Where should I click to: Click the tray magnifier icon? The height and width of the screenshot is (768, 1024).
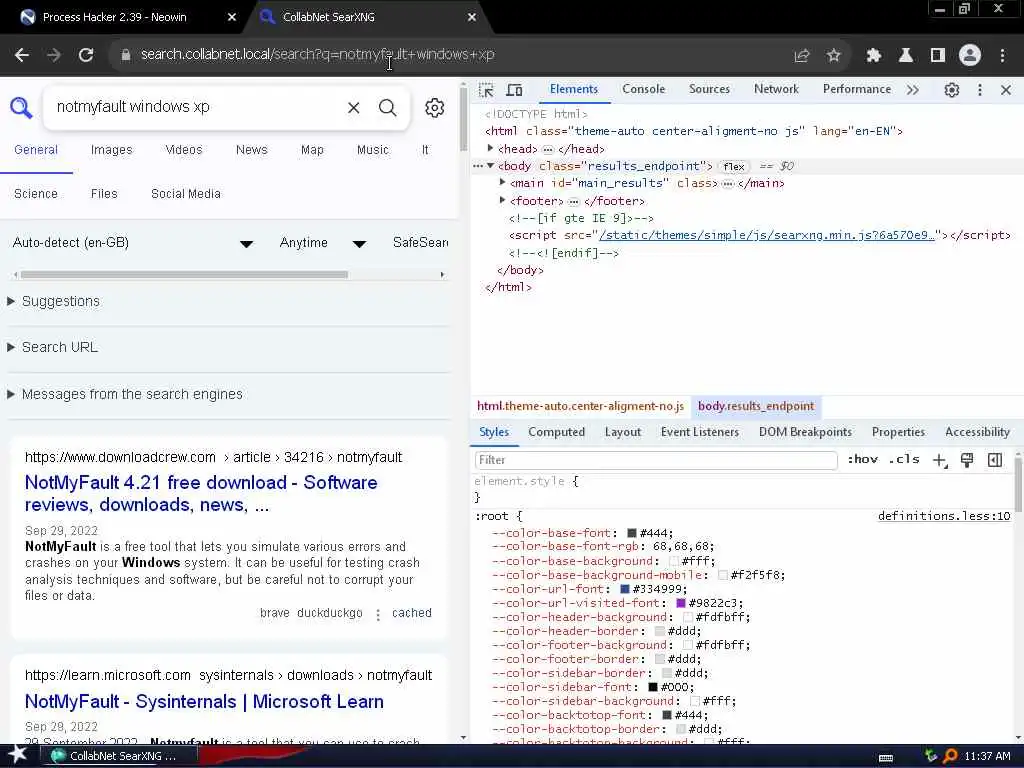tap(950, 756)
